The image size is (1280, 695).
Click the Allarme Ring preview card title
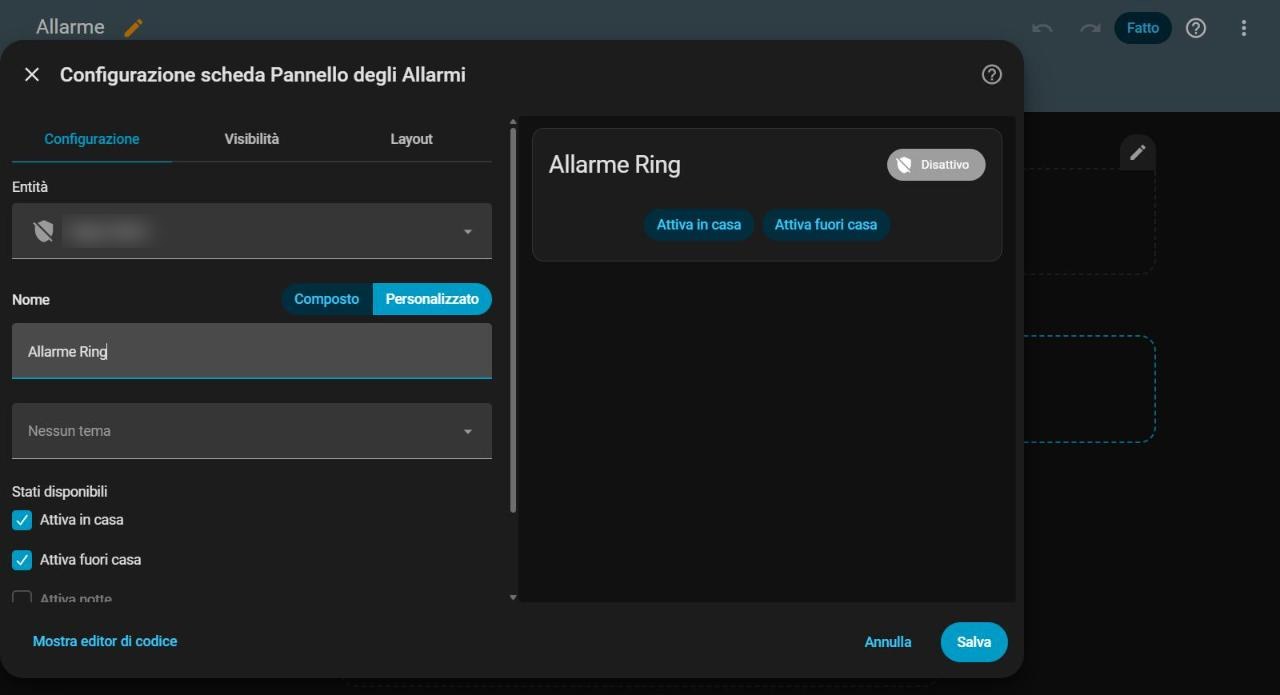[x=615, y=165]
